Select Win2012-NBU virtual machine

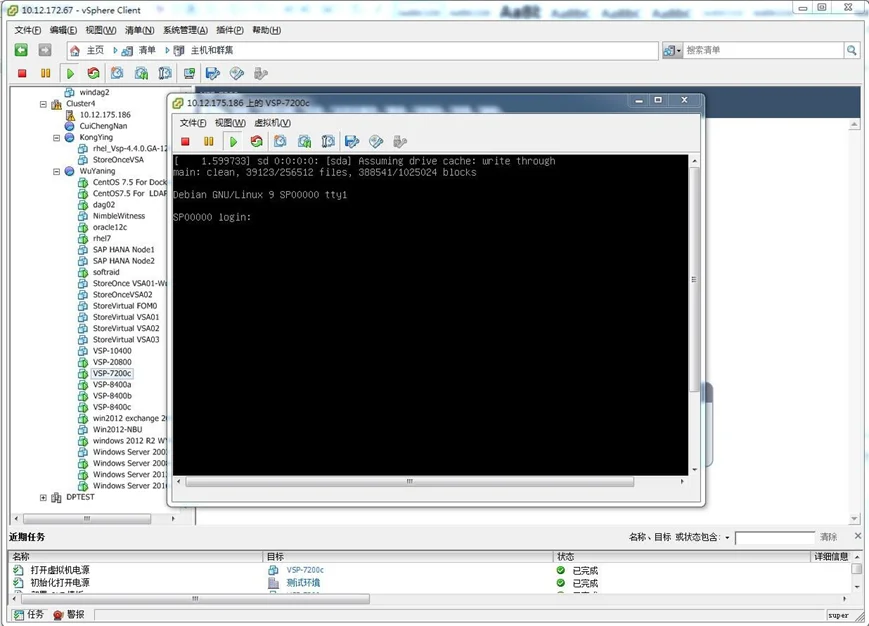(x=117, y=429)
